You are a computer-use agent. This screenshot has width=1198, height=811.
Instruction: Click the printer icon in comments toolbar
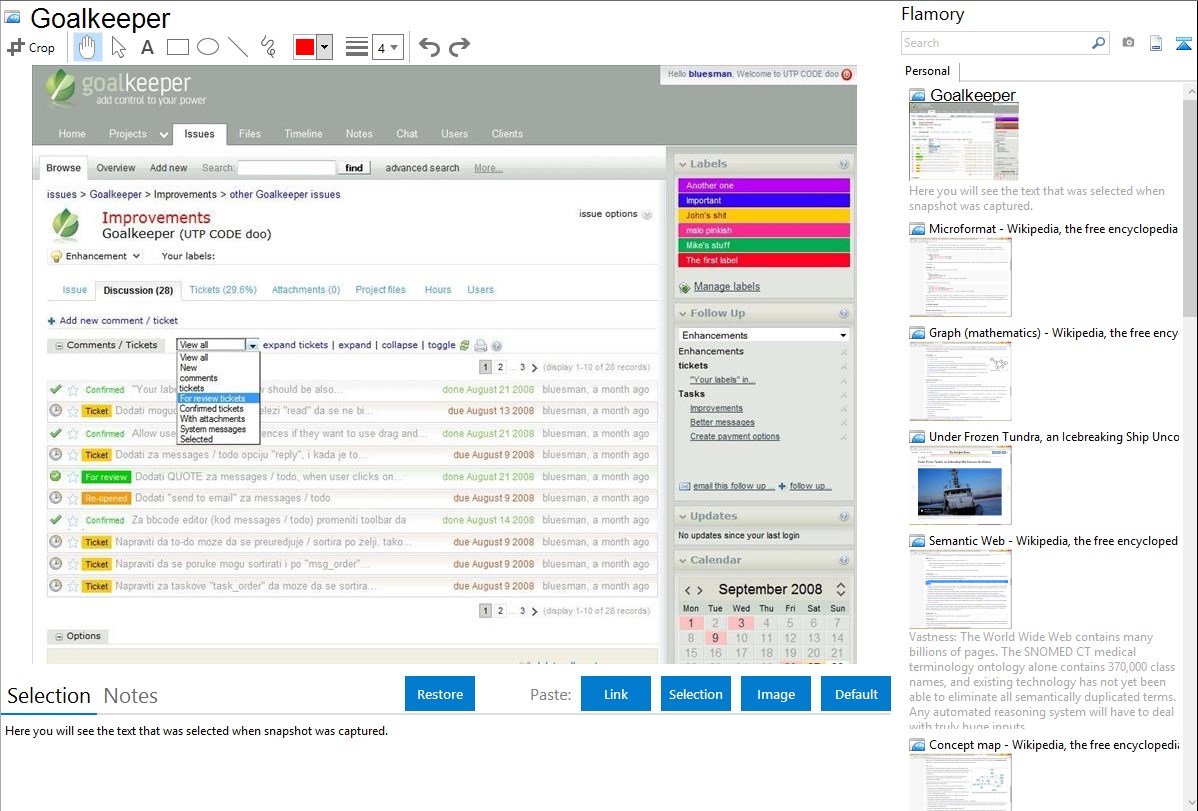pyautogui.click(x=481, y=345)
